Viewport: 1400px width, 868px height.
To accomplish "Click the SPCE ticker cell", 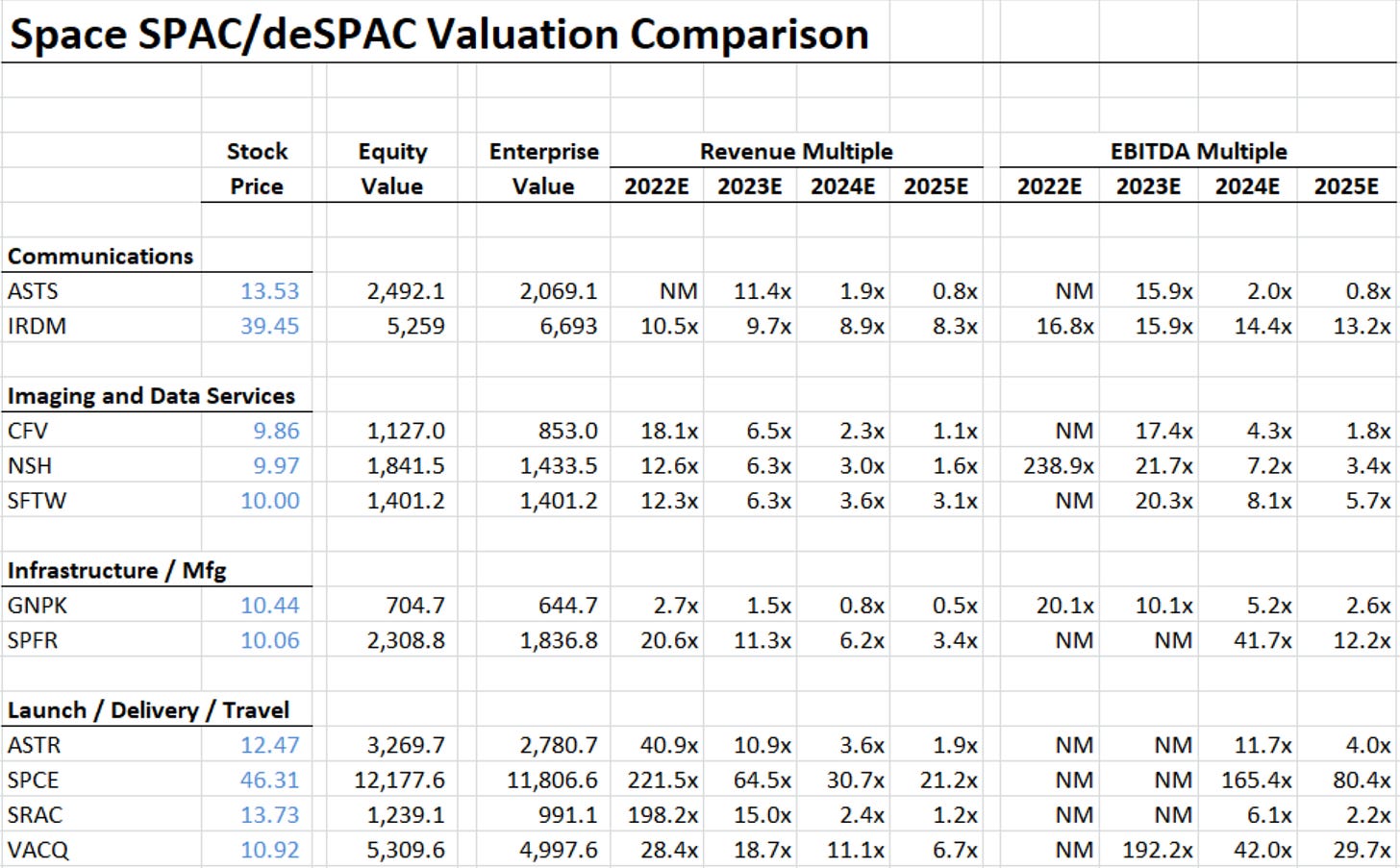I will [33, 780].
